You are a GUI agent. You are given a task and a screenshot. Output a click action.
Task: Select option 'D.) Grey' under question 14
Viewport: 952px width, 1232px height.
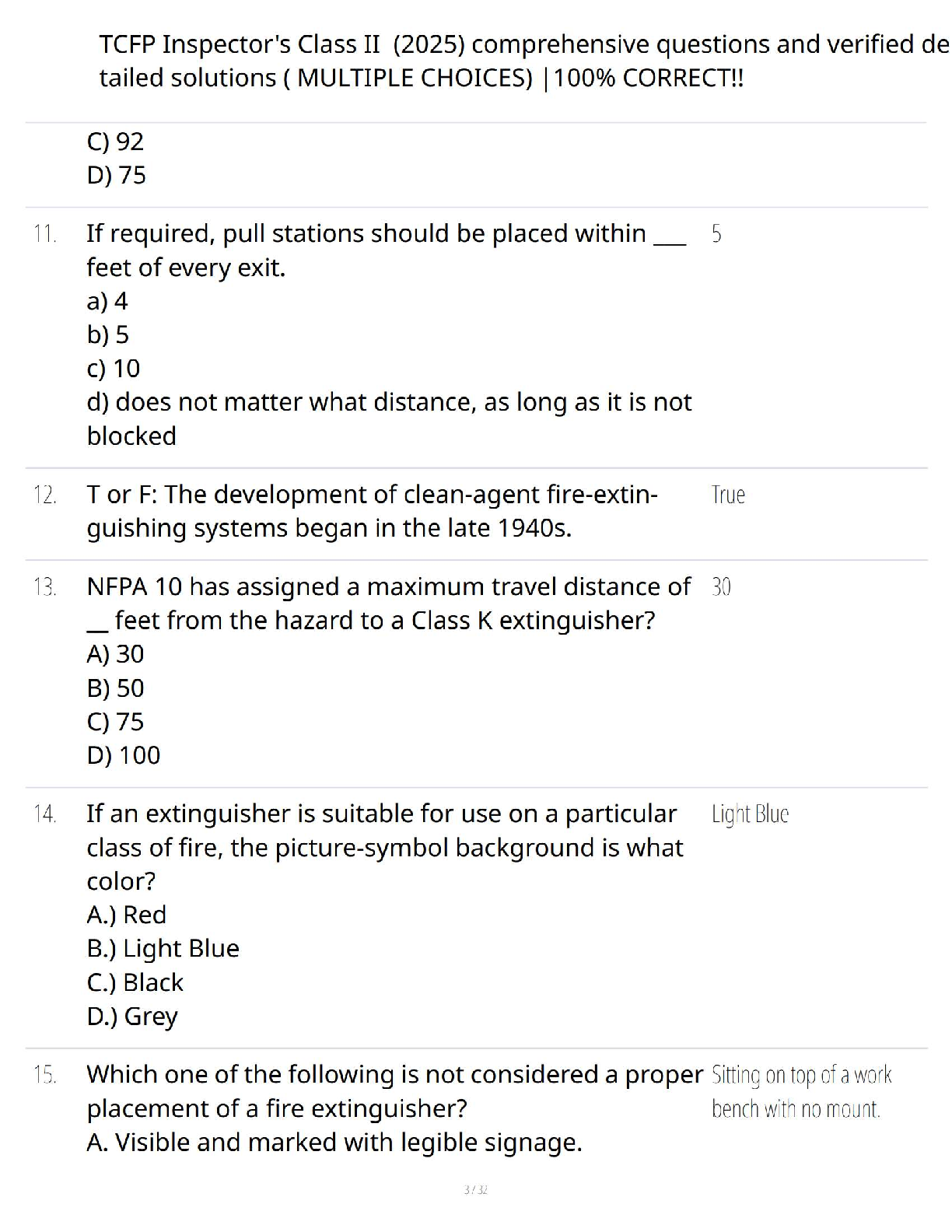pos(132,1017)
